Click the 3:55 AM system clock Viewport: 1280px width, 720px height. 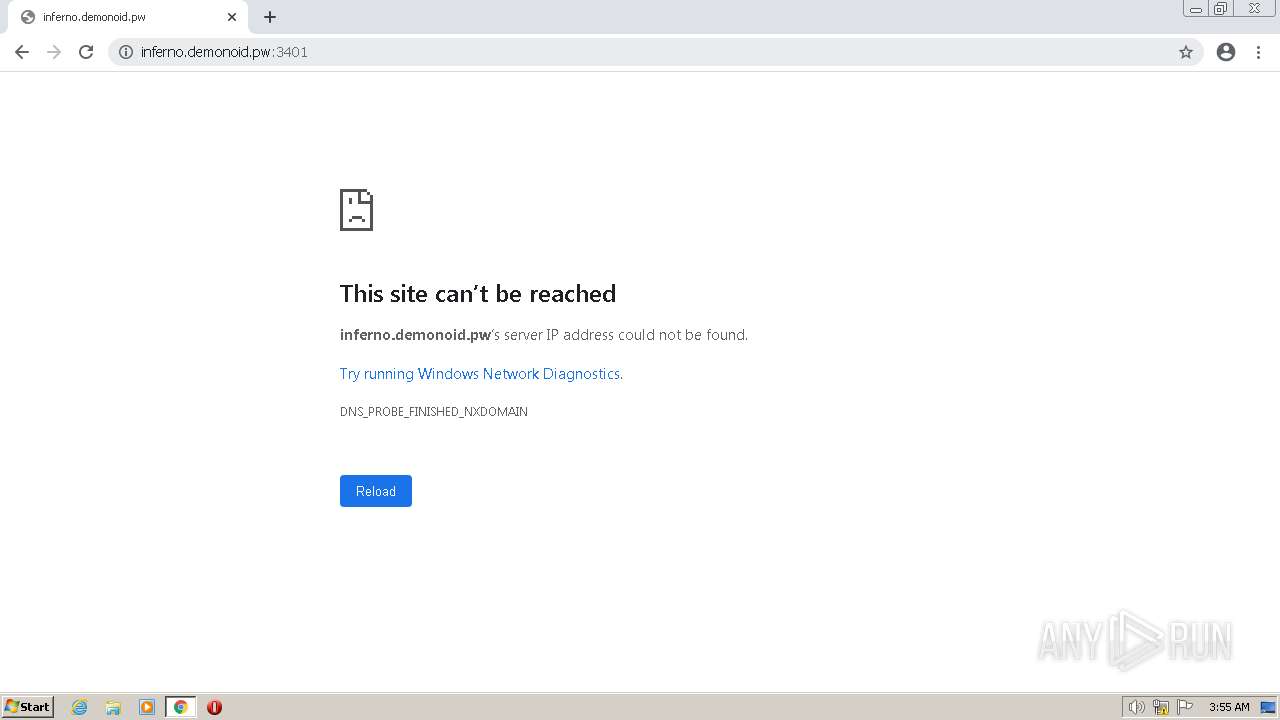pos(1229,707)
